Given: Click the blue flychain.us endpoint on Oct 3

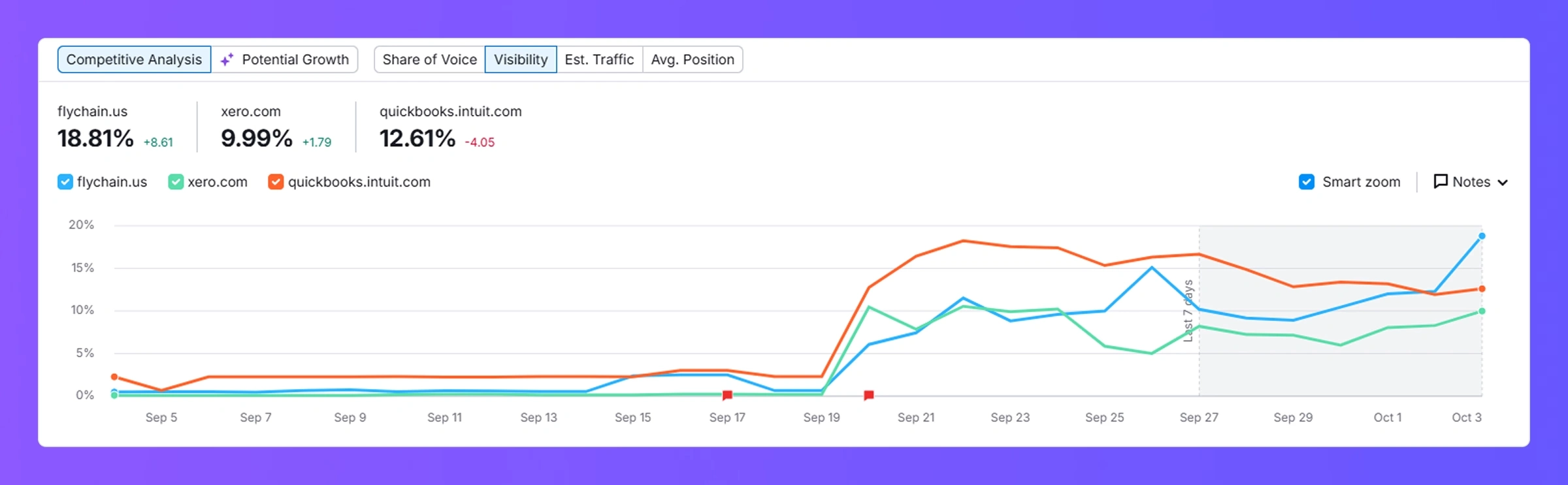Looking at the screenshot, I should tap(1482, 236).
